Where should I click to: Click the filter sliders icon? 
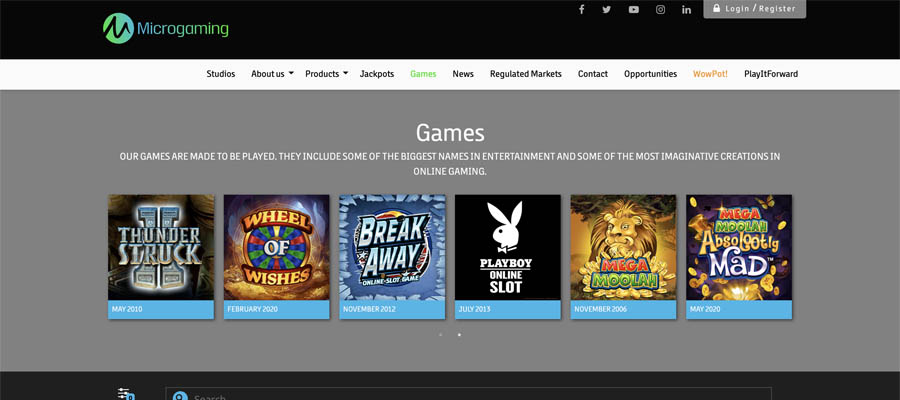coord(126,394)
